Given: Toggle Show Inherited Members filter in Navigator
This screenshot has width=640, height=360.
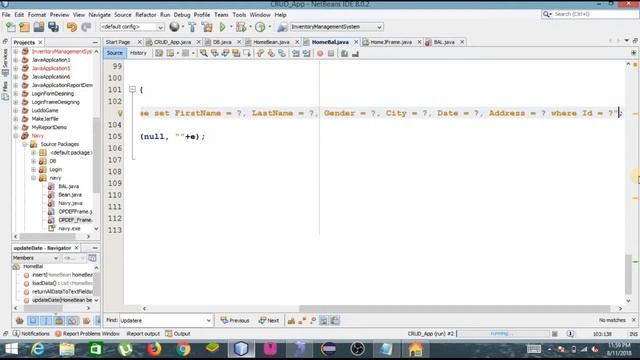Looking at the screenshot, I should point(19,320).
